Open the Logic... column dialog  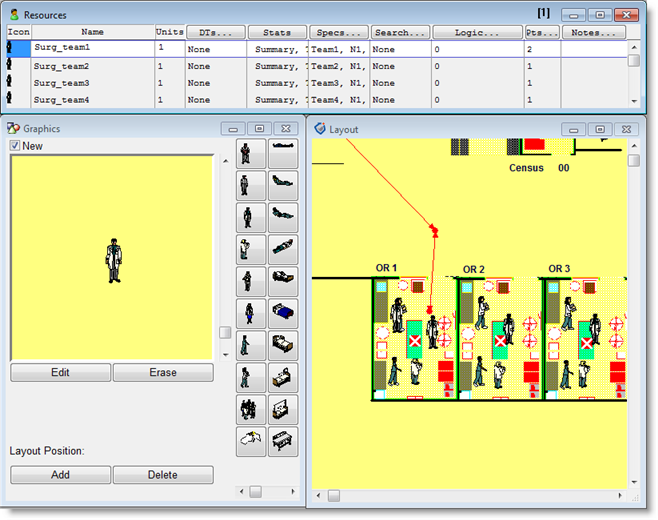tap(477, 33)
